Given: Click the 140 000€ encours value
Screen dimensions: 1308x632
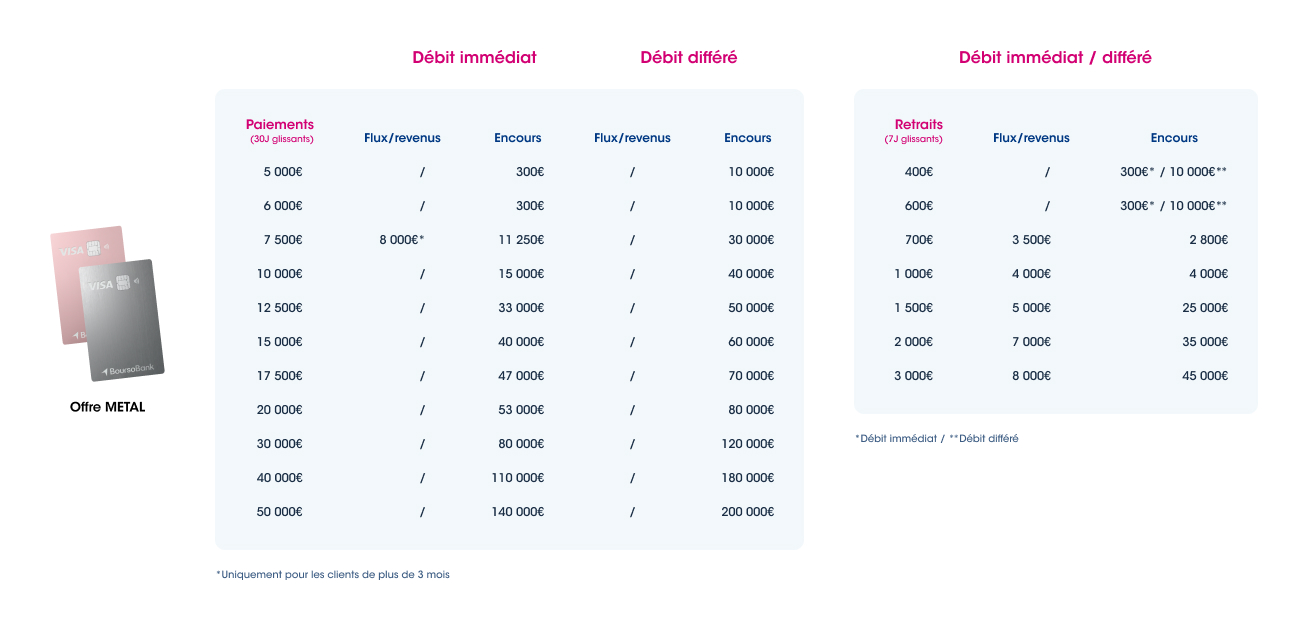Looking at the screenshot, I should tap(517, 512).
